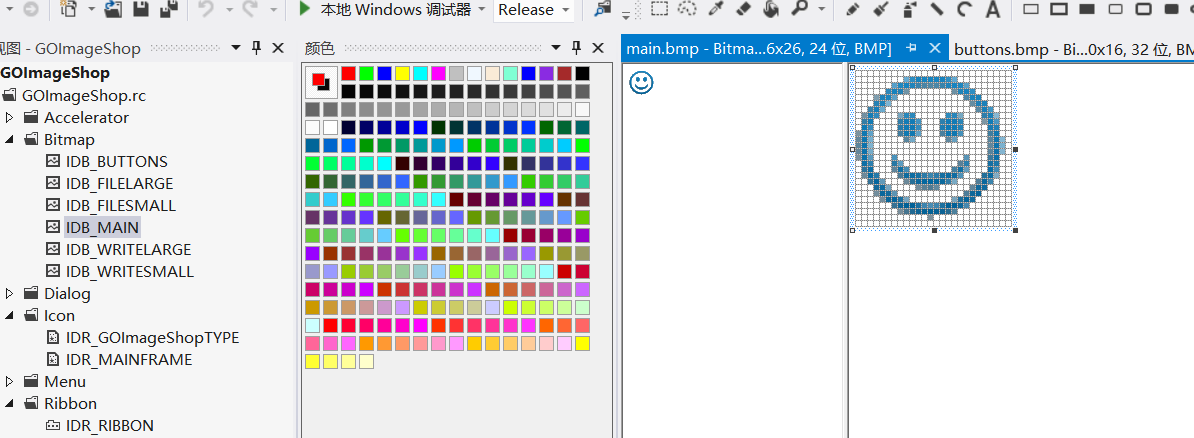The height and width of the screenshot is (438, 1194).
Task: Toggle auto-hide pin of resource view panel
Action: [257, 48]
